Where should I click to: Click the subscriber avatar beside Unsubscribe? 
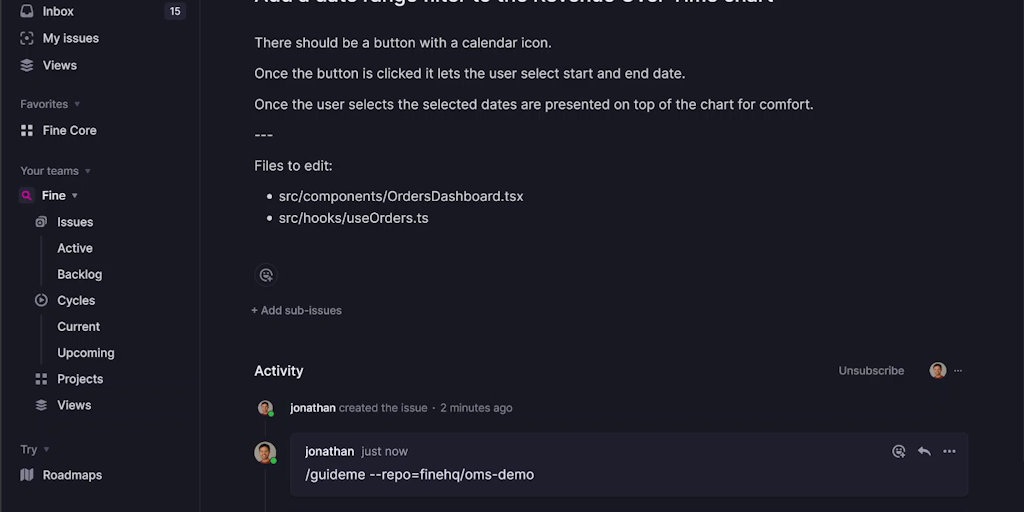937,371
